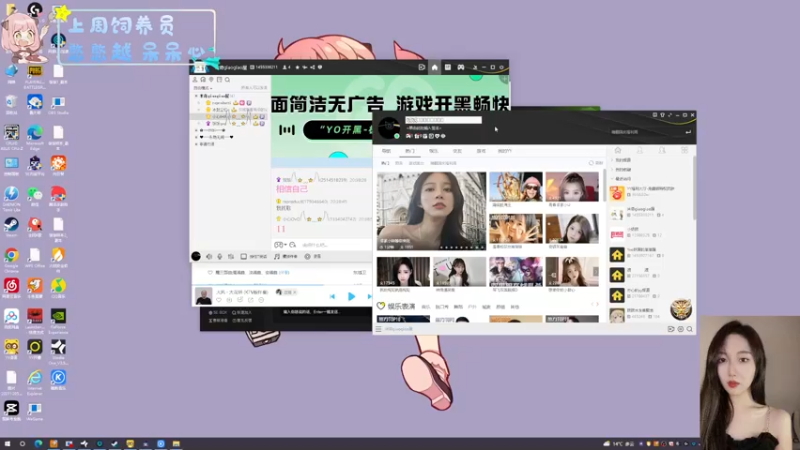Open the home icon in YY channel title bar
Image resolution: width=800 pixels, height=450 pixels.
click(434, 67)
